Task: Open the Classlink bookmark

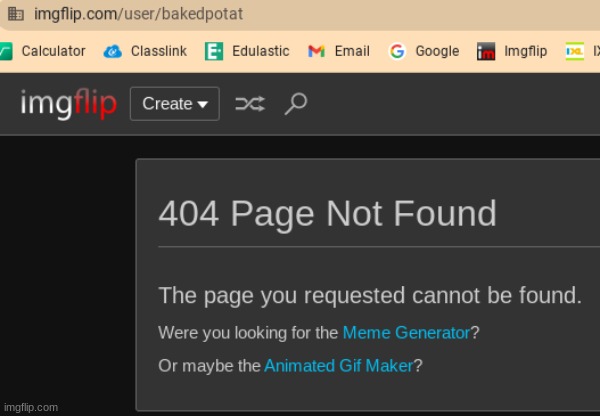Action: (146, 51)
